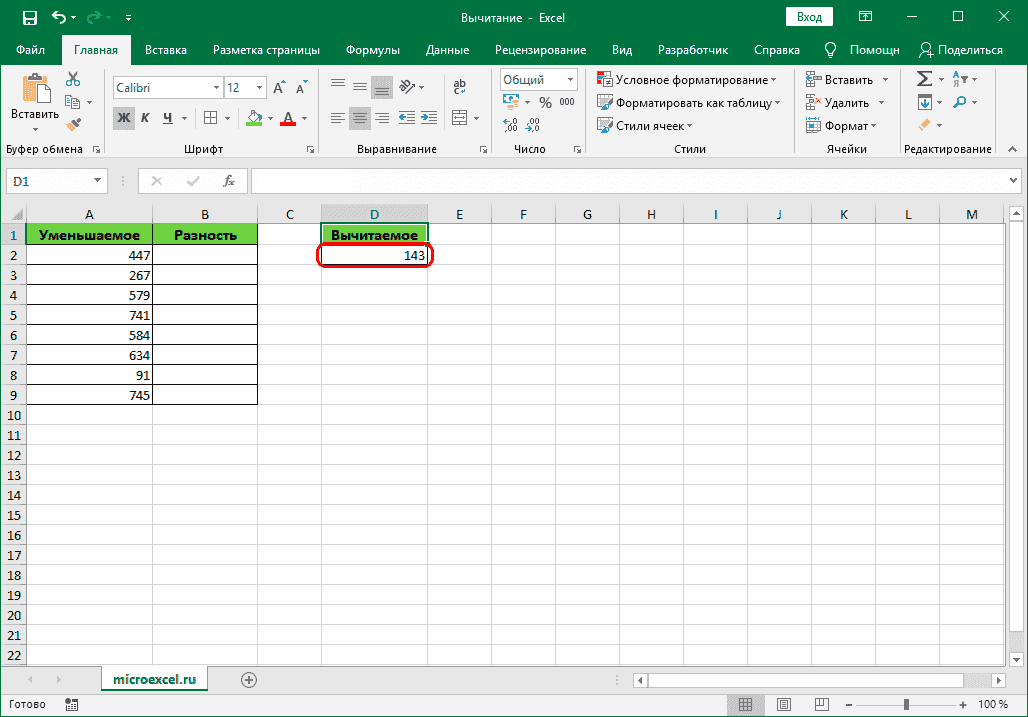
Task: Click the Insert Function fx icon
Action: click(x=229, y=181)
